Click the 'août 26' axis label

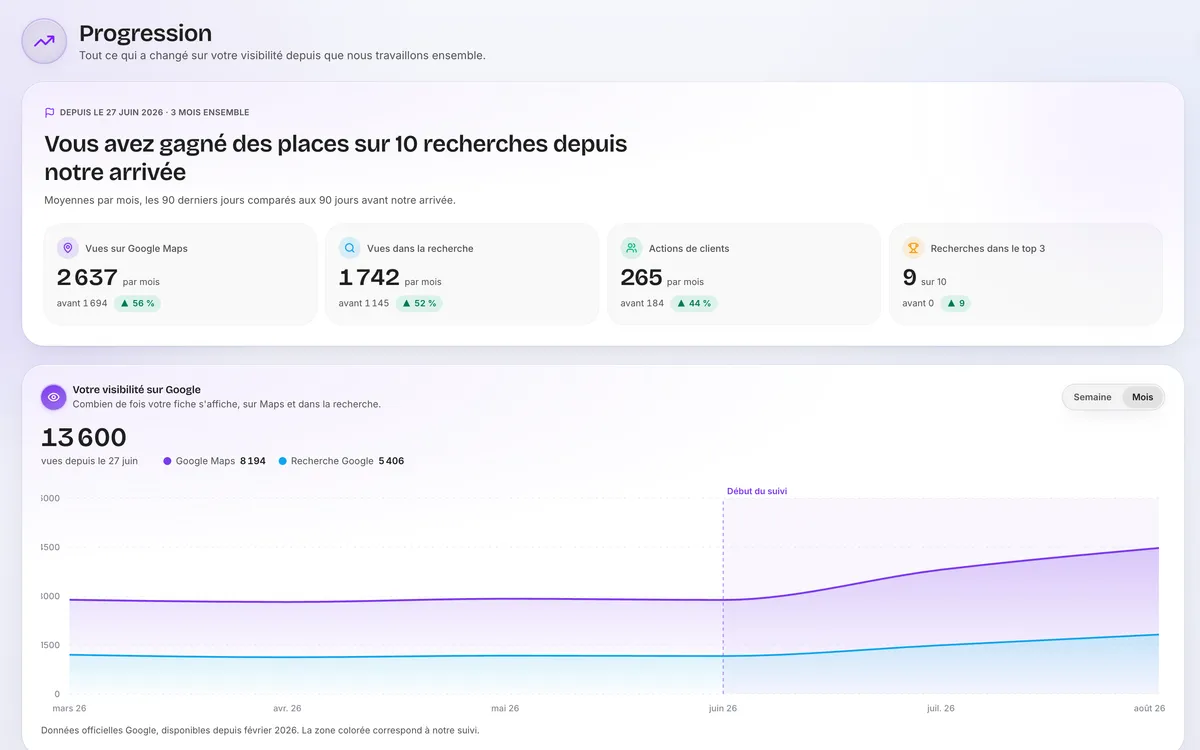pos(1149,708)
